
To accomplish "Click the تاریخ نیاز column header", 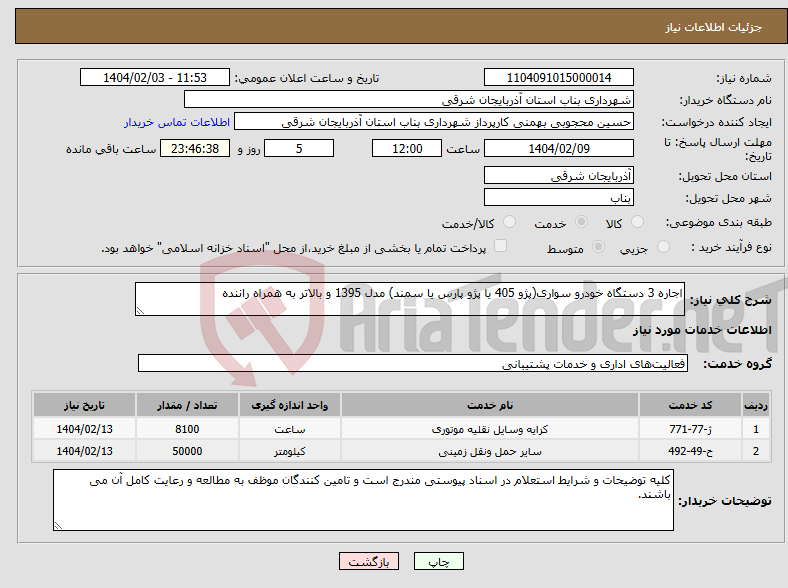I will (x=84, y=405).
